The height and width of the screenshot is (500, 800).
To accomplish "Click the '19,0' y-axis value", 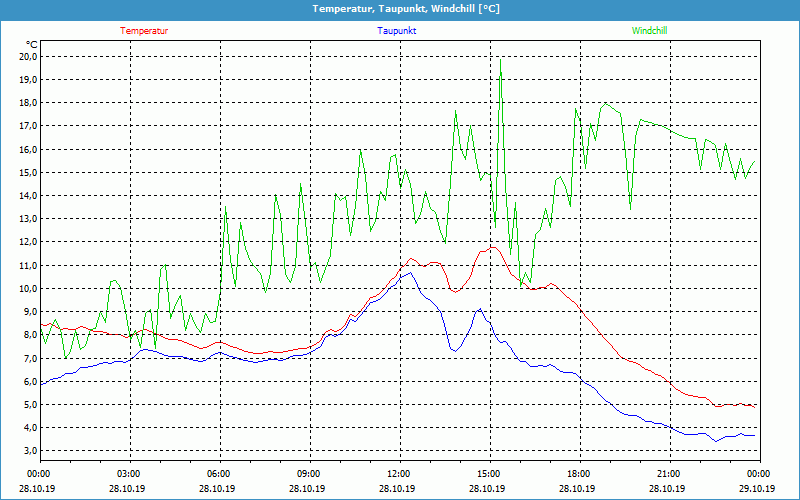I will coord(28,80).
